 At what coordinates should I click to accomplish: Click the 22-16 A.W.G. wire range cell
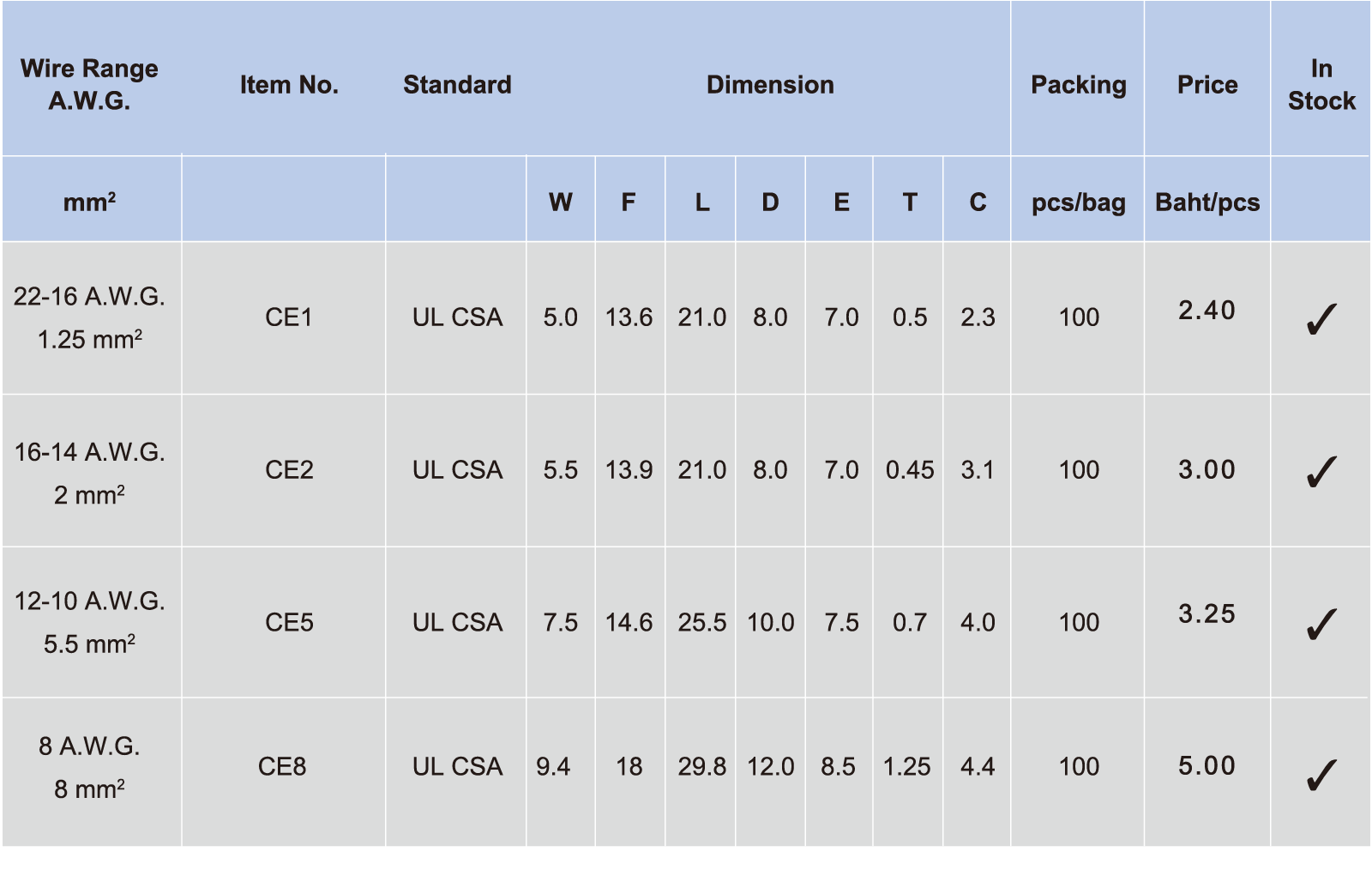[x=89, y=297]
